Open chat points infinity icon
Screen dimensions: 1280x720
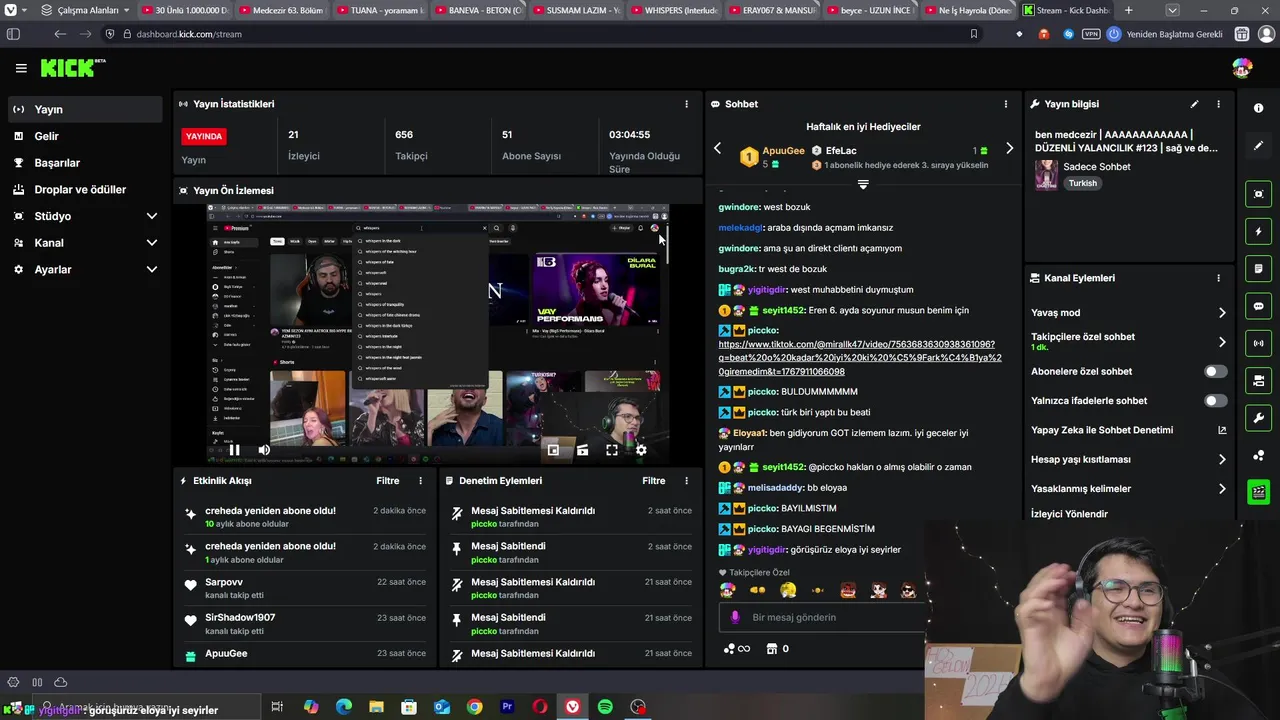(737, 649)
